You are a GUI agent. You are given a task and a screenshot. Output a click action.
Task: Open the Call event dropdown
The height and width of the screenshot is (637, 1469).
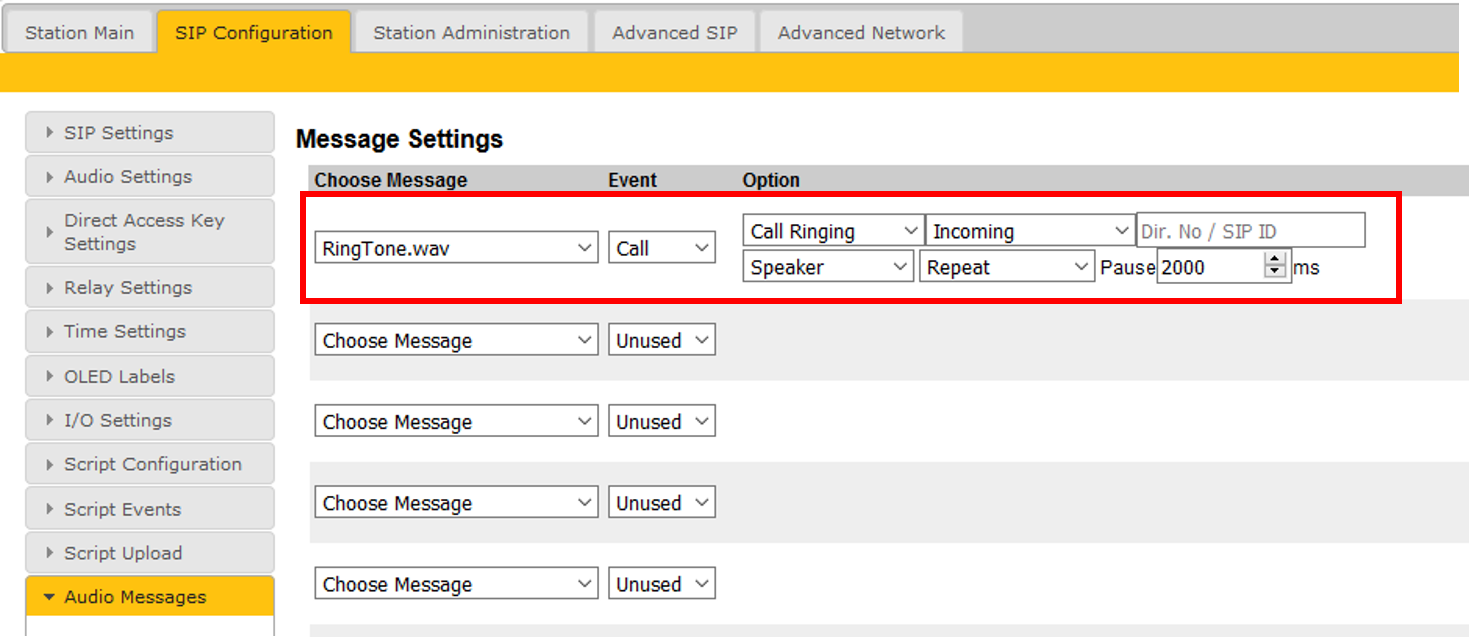[x=662, y=249]
